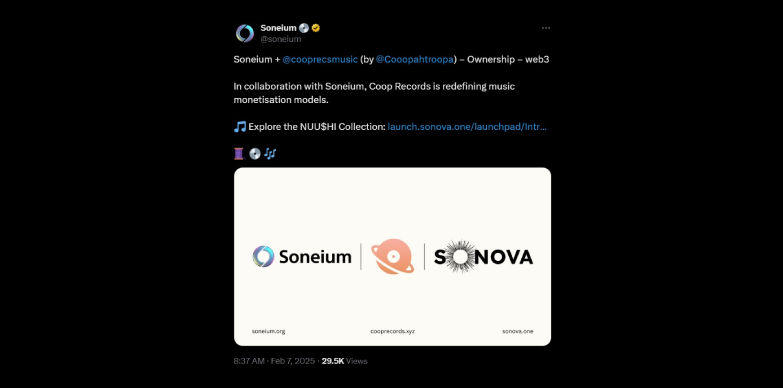Image resolution: width=783 pixels, height=388 pixels.
Task: Open the @cooprecsmusic mention
Action: click(320, 59)
